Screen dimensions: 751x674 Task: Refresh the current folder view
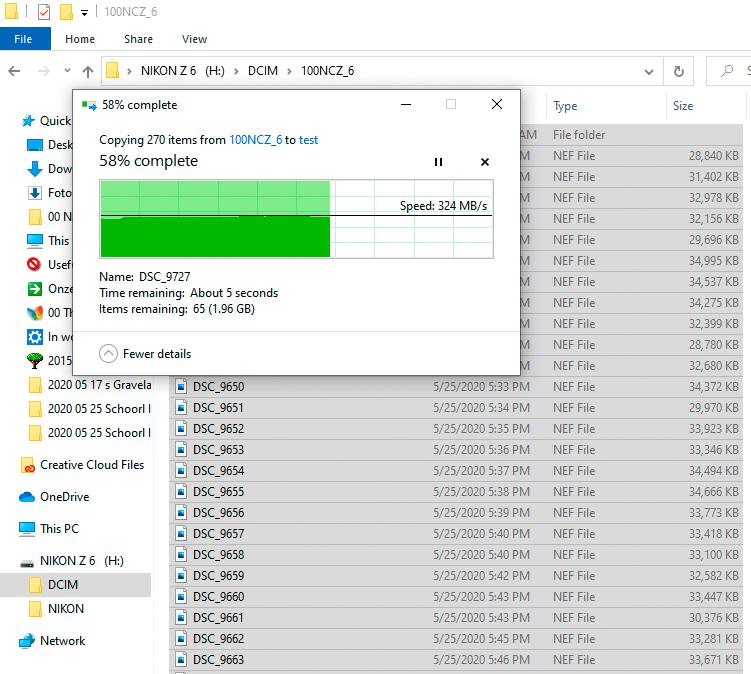point(679,71)
